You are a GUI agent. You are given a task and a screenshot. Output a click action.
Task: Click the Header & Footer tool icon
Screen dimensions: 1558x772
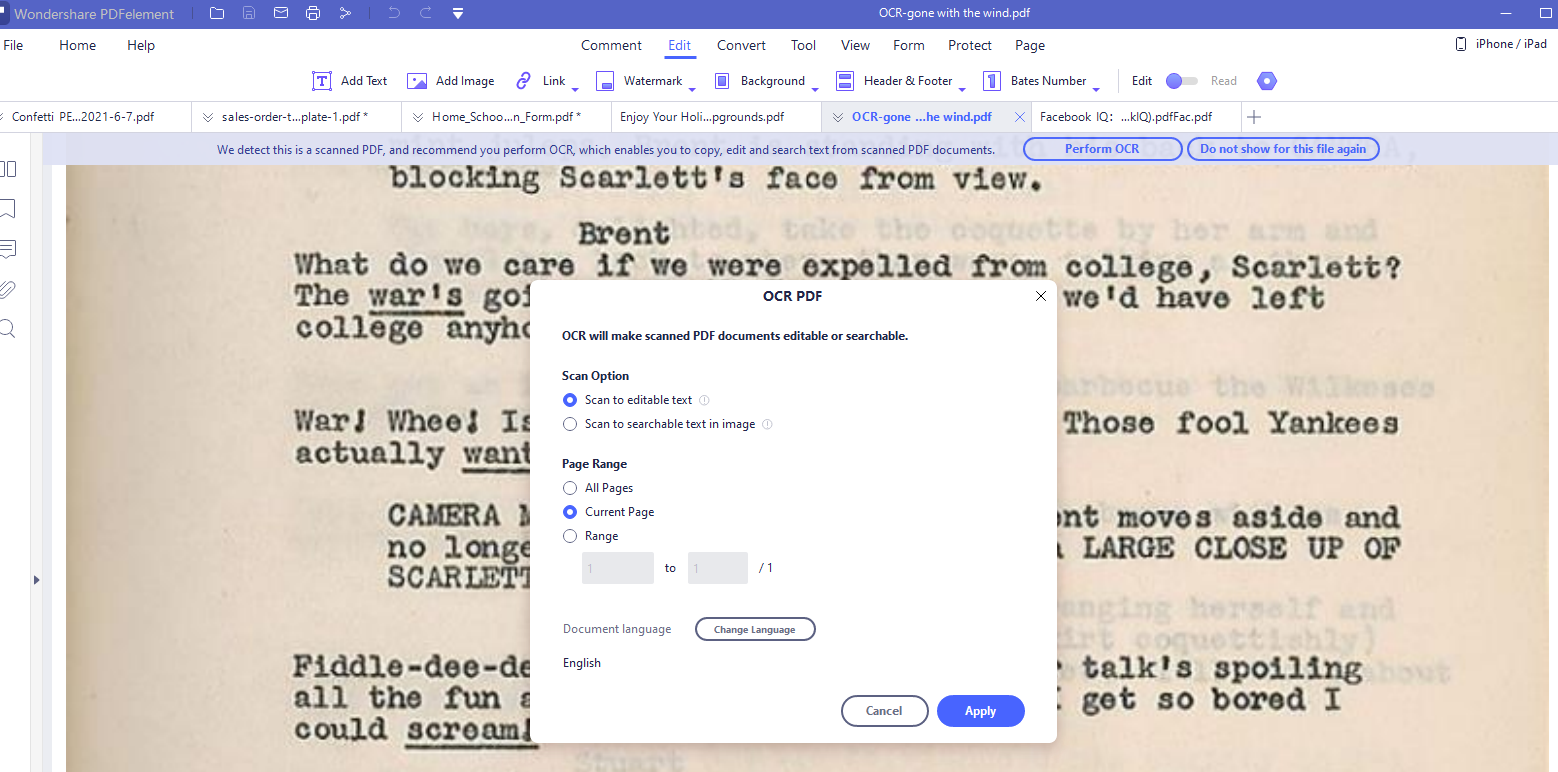[845, 81]
